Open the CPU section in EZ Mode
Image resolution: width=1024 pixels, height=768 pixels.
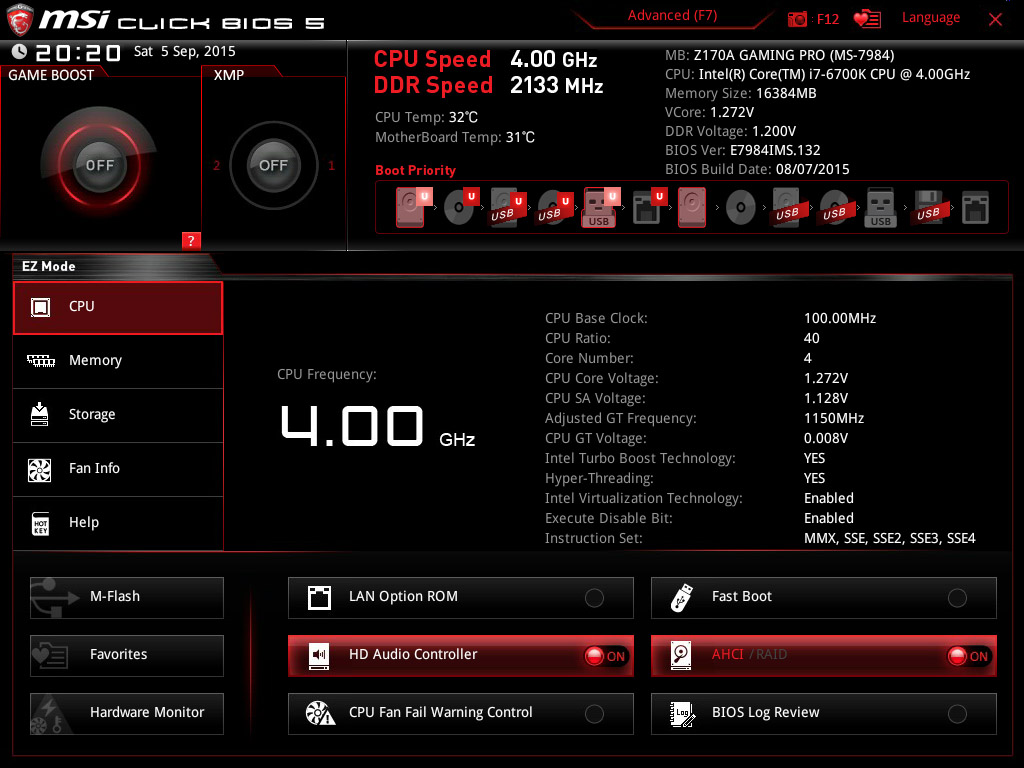pyautogui.click(x=118, y=308)
